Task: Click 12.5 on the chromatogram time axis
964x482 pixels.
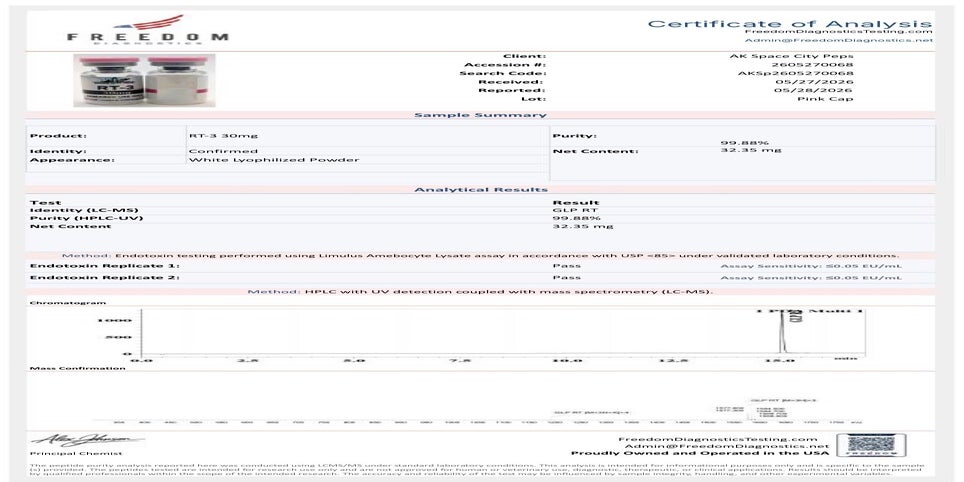Action: click(673, 360)
